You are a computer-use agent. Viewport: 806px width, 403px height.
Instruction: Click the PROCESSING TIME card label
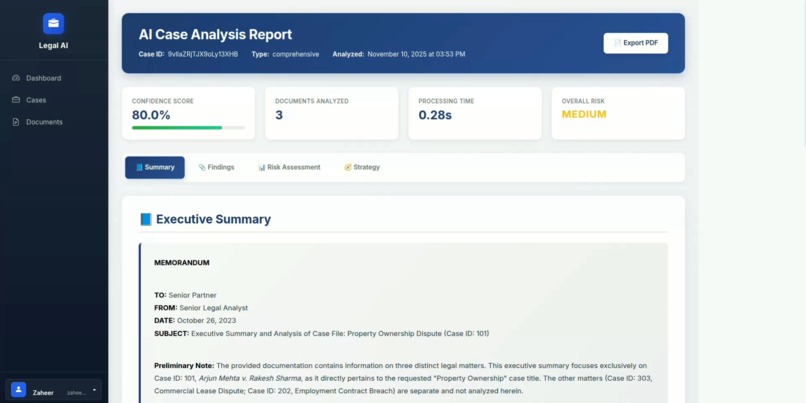(446, 101)
